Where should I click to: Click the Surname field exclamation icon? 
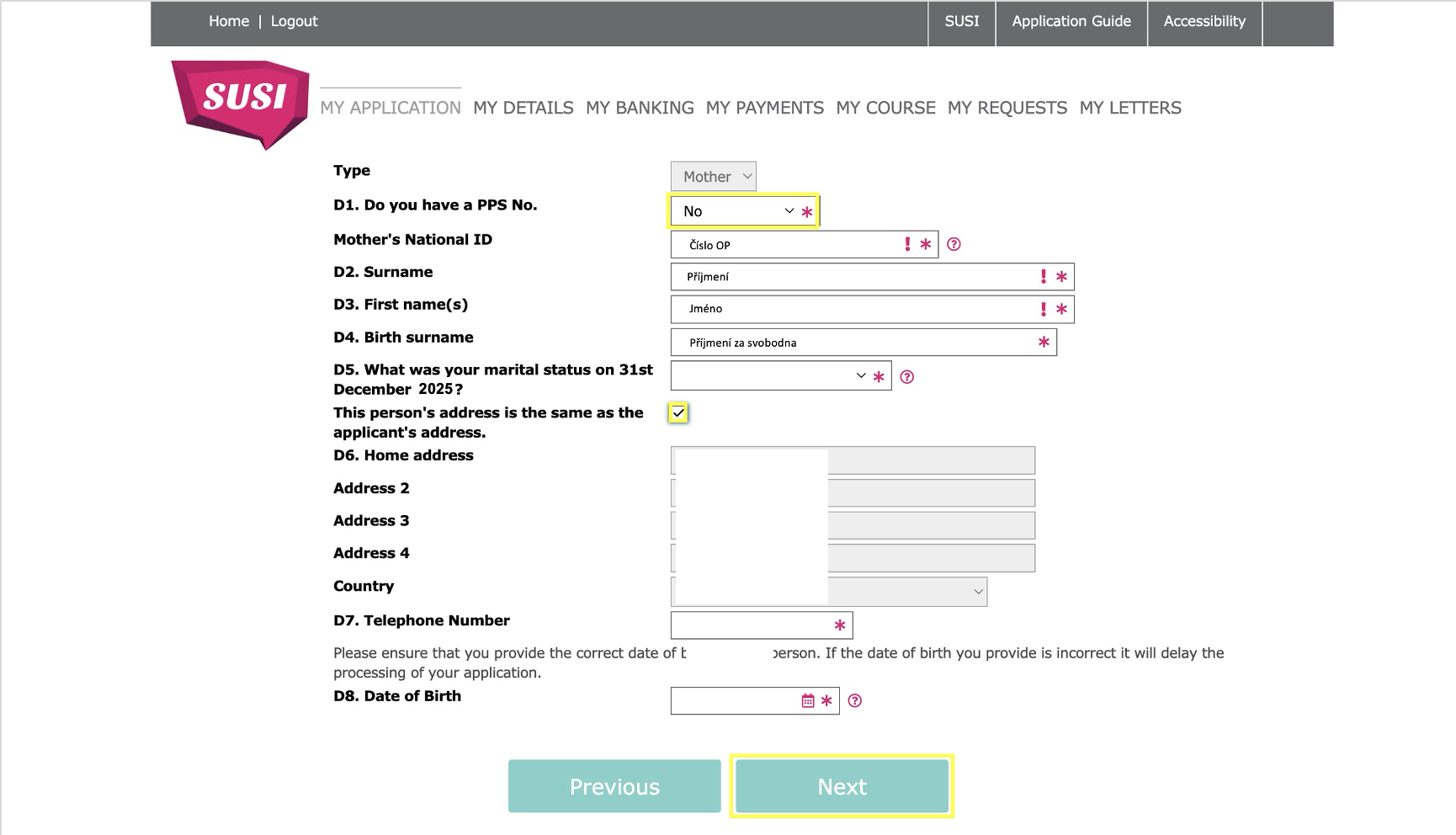click(1044, 276)
